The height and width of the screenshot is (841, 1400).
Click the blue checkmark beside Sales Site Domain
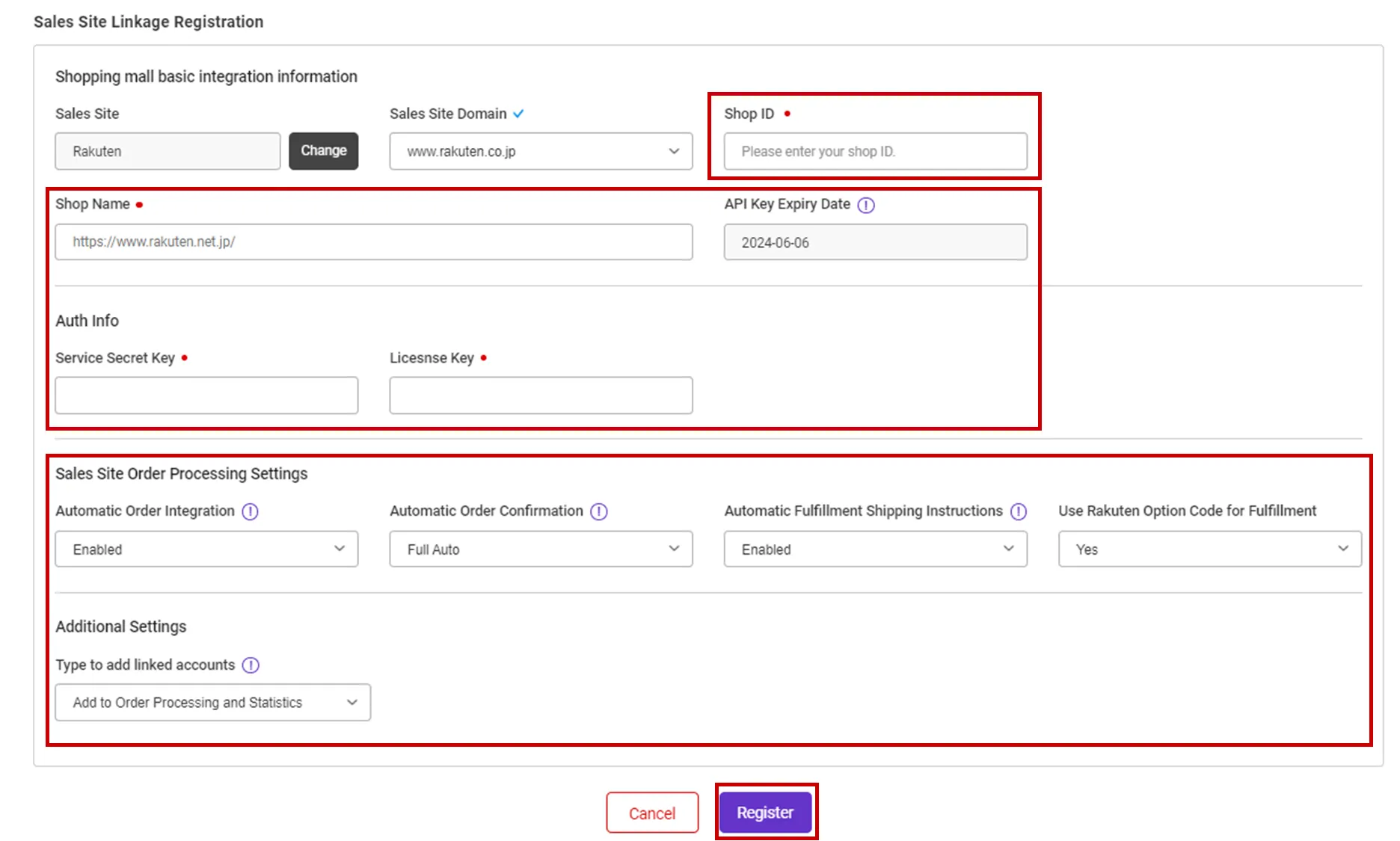[518, 114]
